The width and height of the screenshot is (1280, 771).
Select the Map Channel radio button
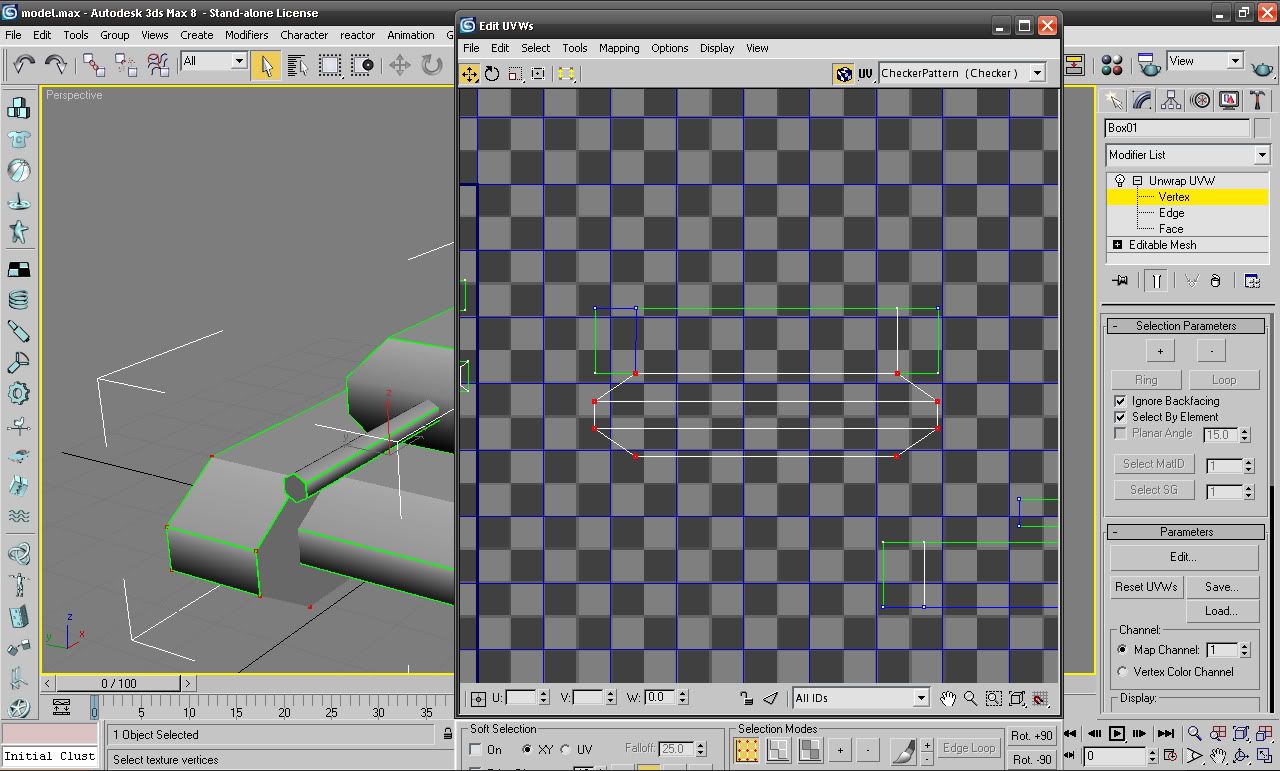1123,650
